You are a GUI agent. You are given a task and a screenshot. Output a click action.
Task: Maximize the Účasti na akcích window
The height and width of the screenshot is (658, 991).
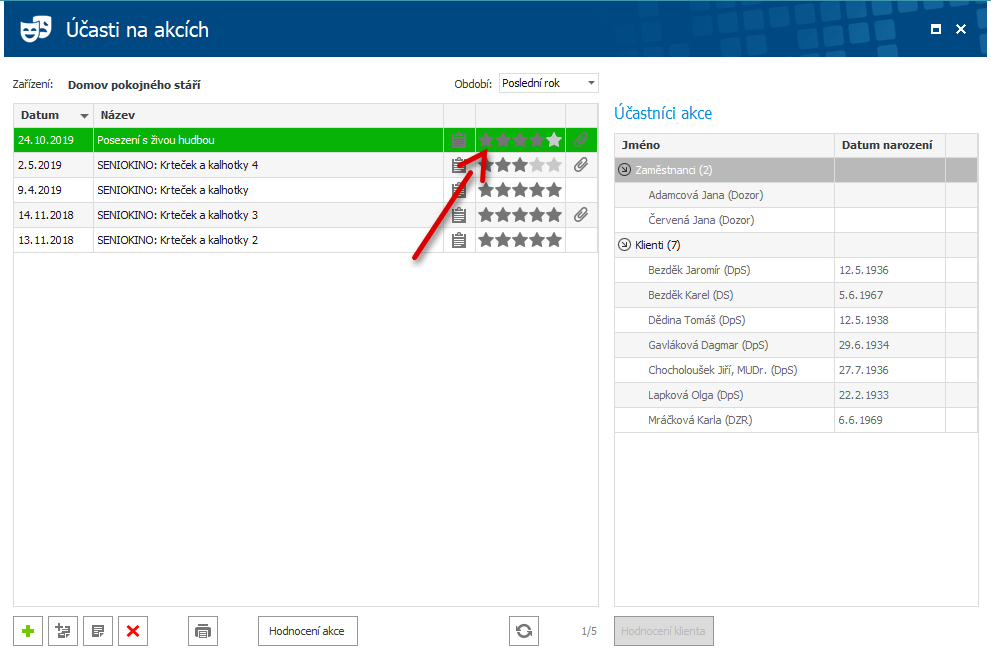tap(936, 29)
